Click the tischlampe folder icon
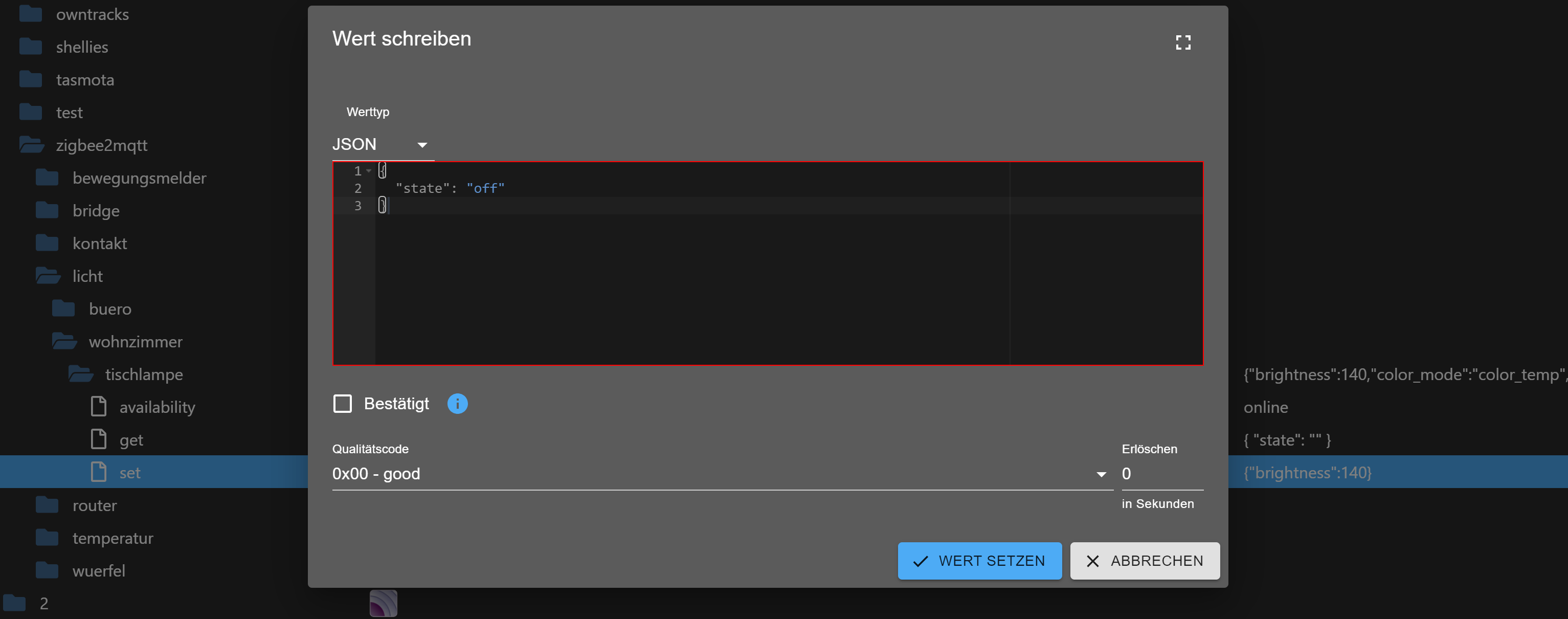 point(80,374)
